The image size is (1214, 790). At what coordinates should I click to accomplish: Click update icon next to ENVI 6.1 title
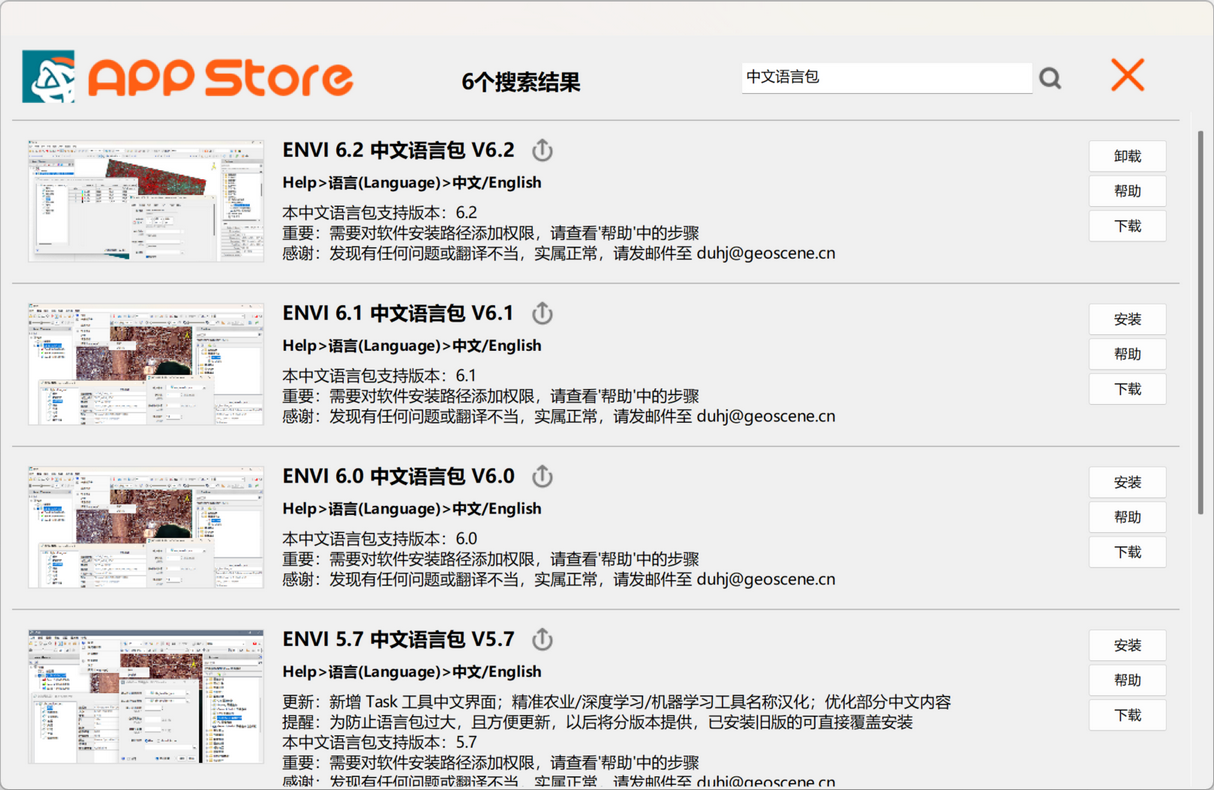tap(542, 313)
